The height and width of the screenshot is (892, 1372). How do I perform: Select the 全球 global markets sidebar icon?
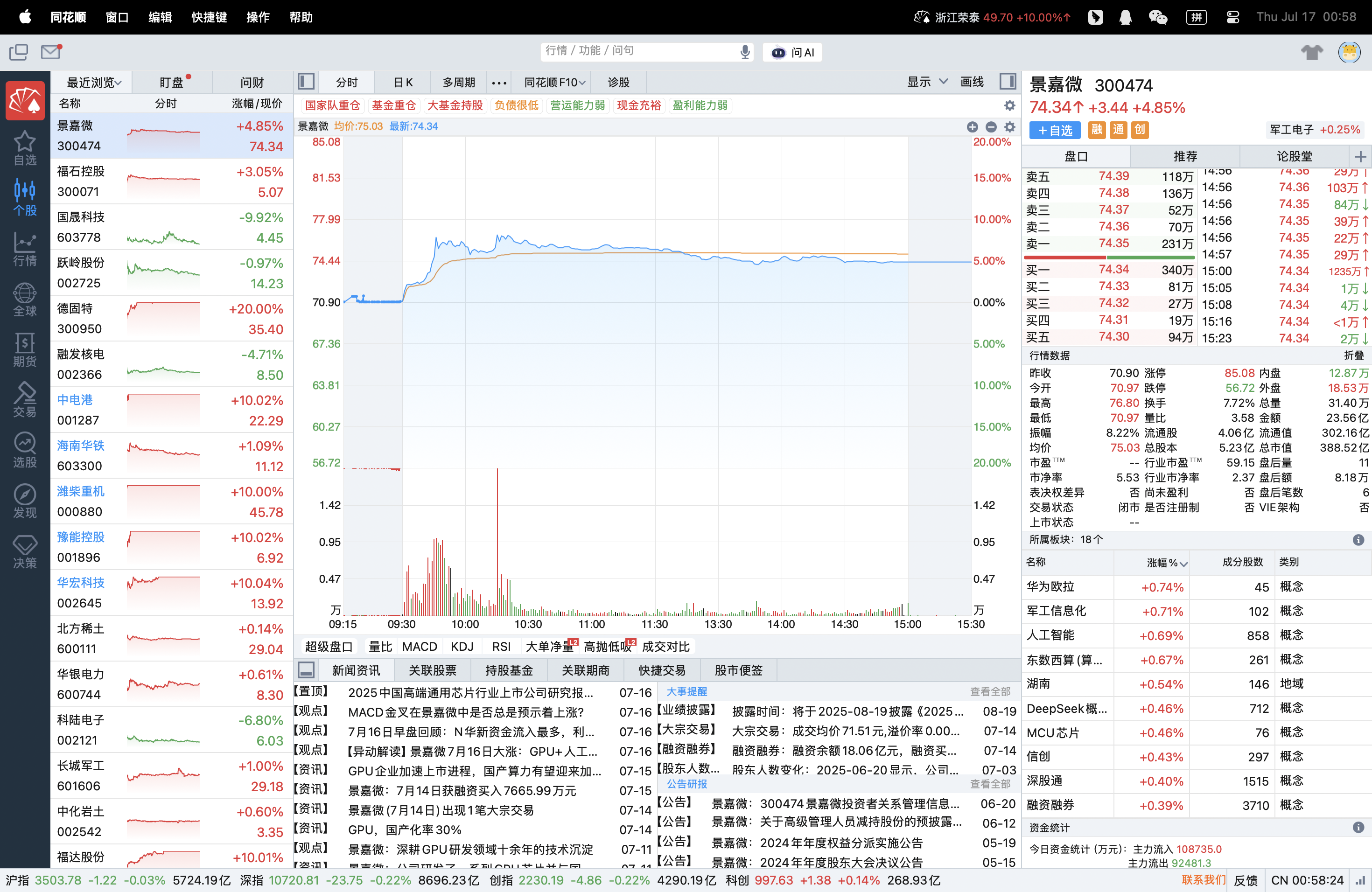tap(25, 300)
